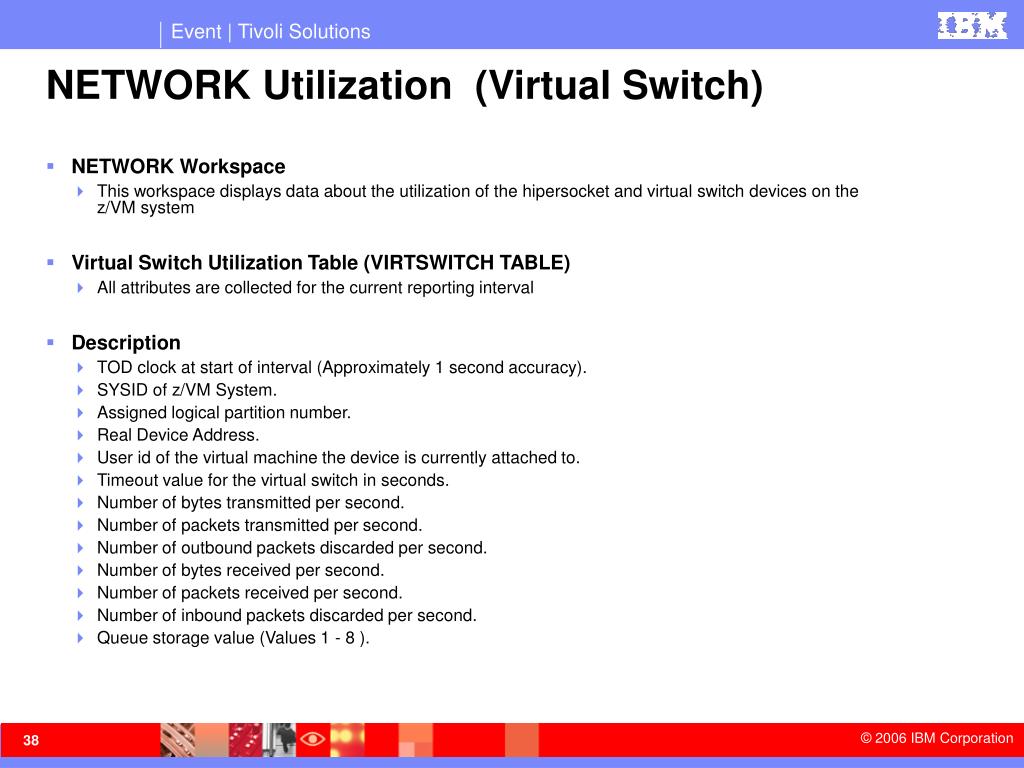1024x768 pixels.
Task: Click the IBM logo in the header
Action: 972,25
